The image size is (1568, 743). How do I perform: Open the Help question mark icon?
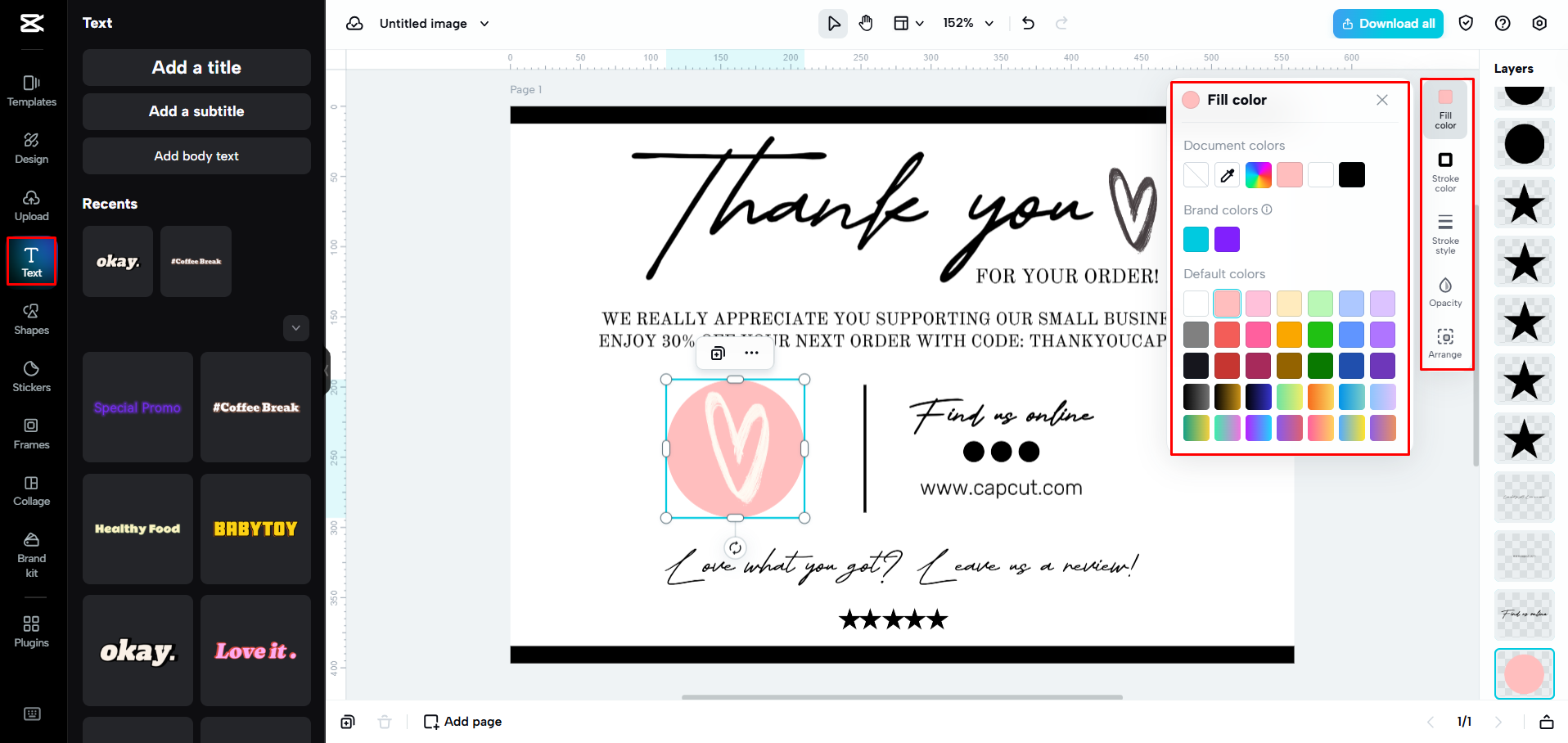coord(1503,24)
